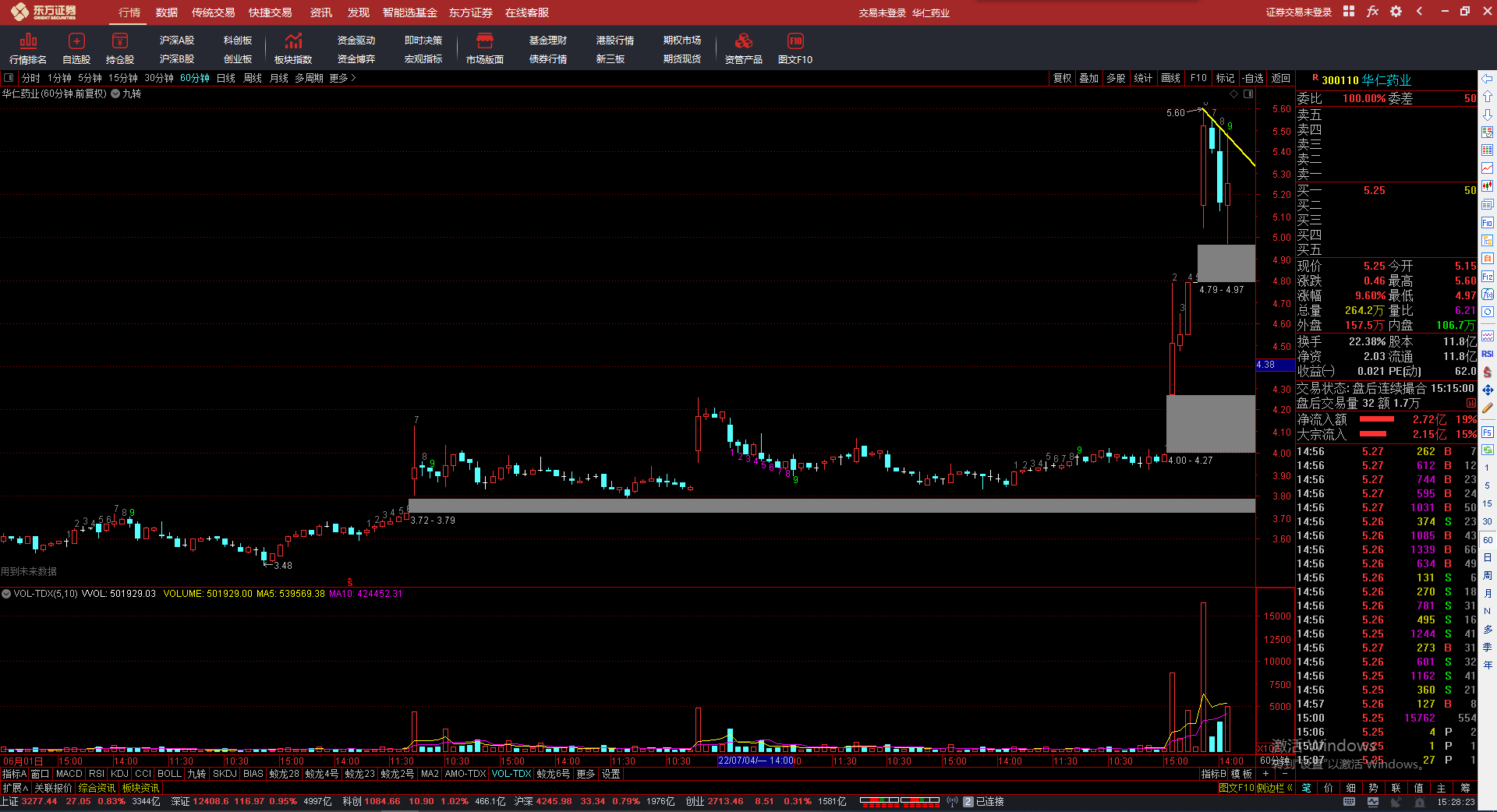Toggle the 多股 multi-stock view
Screen dimensions: 1497x812
click(x=1116, y=78)
